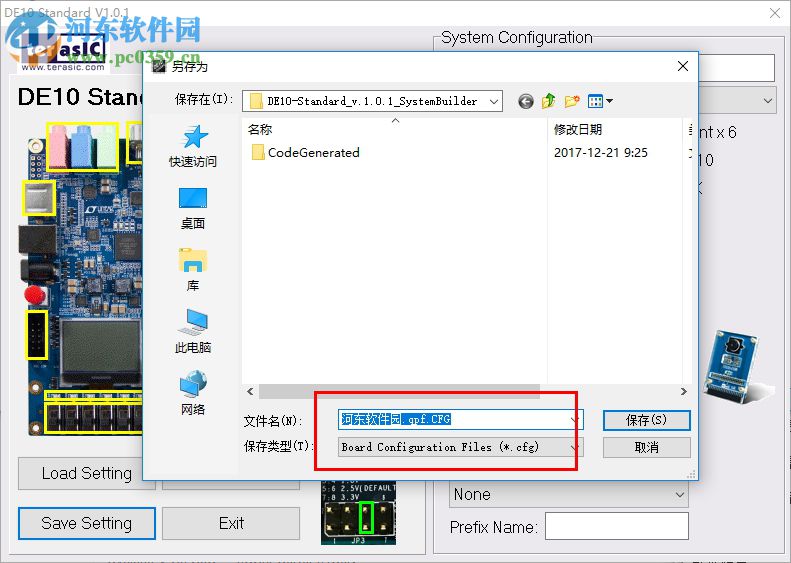
Task: Click Cancel (取消) button
Action: coord(646,447)
